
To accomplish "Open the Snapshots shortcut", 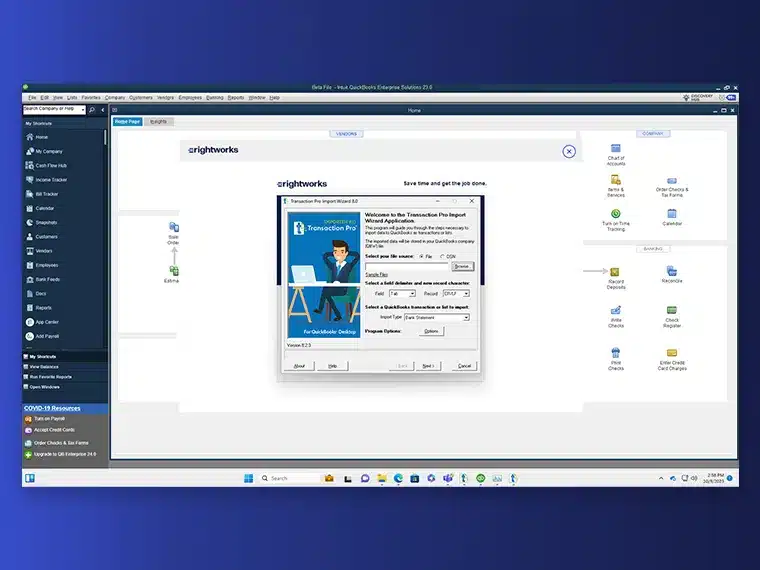I will point(41,222).
